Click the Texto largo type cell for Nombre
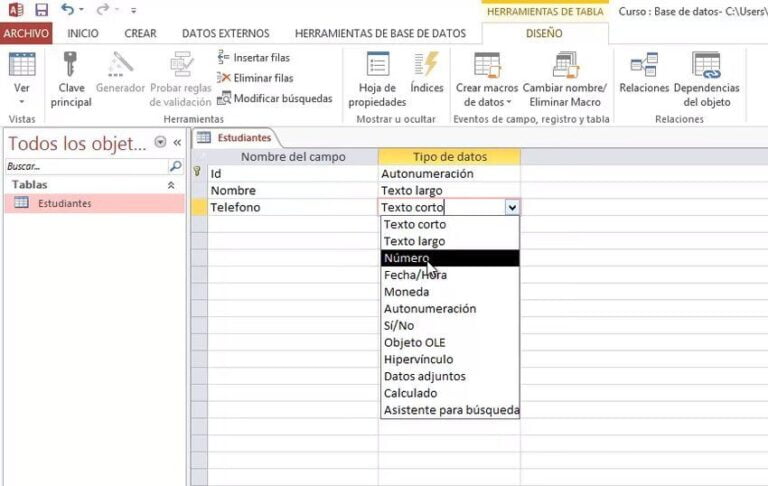The height and width of the screenshot is (486, 768). tap(450, 190)
